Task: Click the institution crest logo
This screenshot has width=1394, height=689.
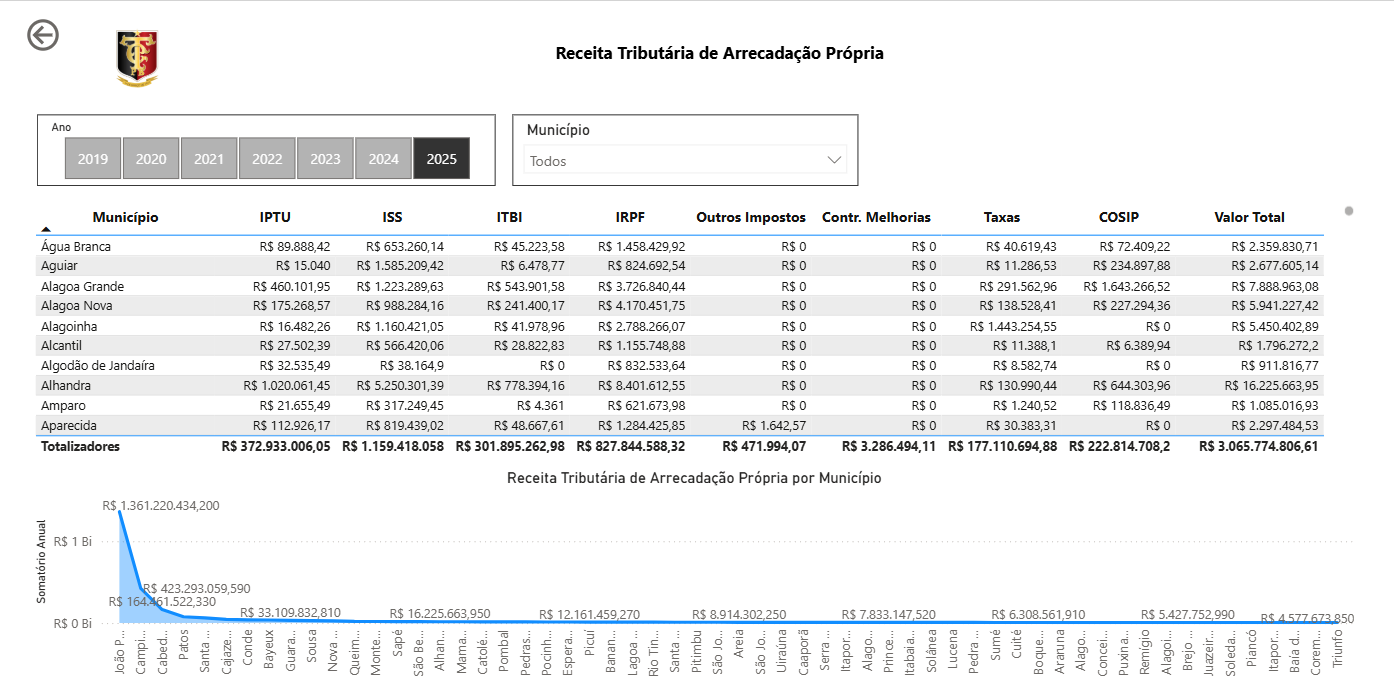Action: pyautogui.click(x=137, y=58)
